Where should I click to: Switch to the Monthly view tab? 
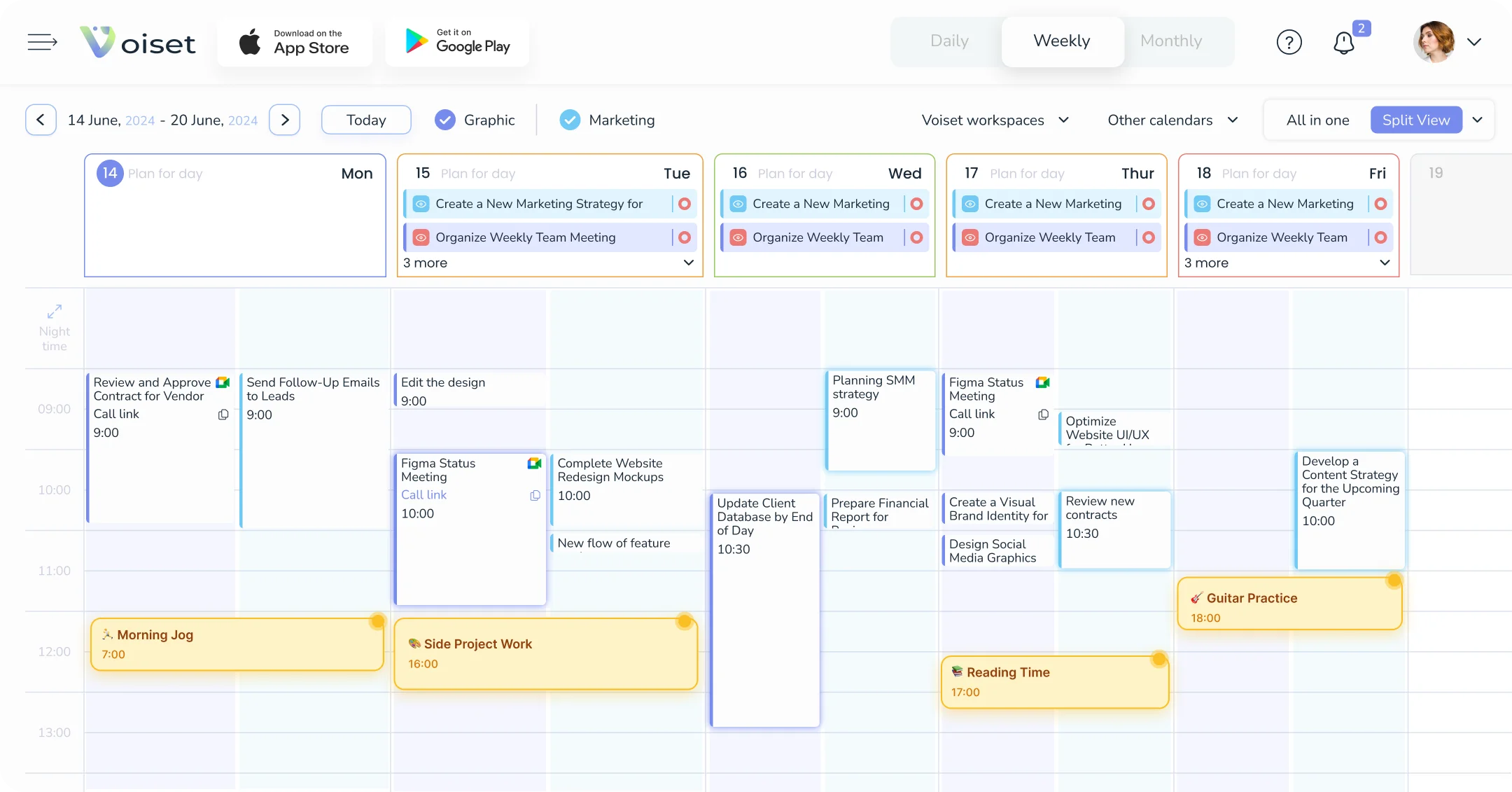(x=1170, y=41)
